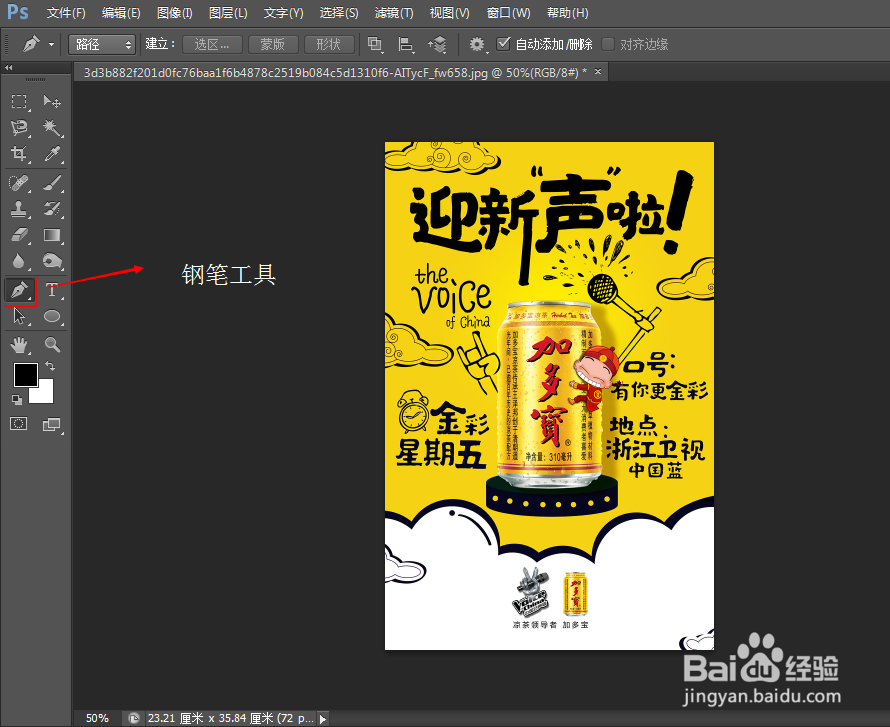This screenshot has width=890, height=727.
Task: Select the Hand tool
Action: (x=19, y=344)
